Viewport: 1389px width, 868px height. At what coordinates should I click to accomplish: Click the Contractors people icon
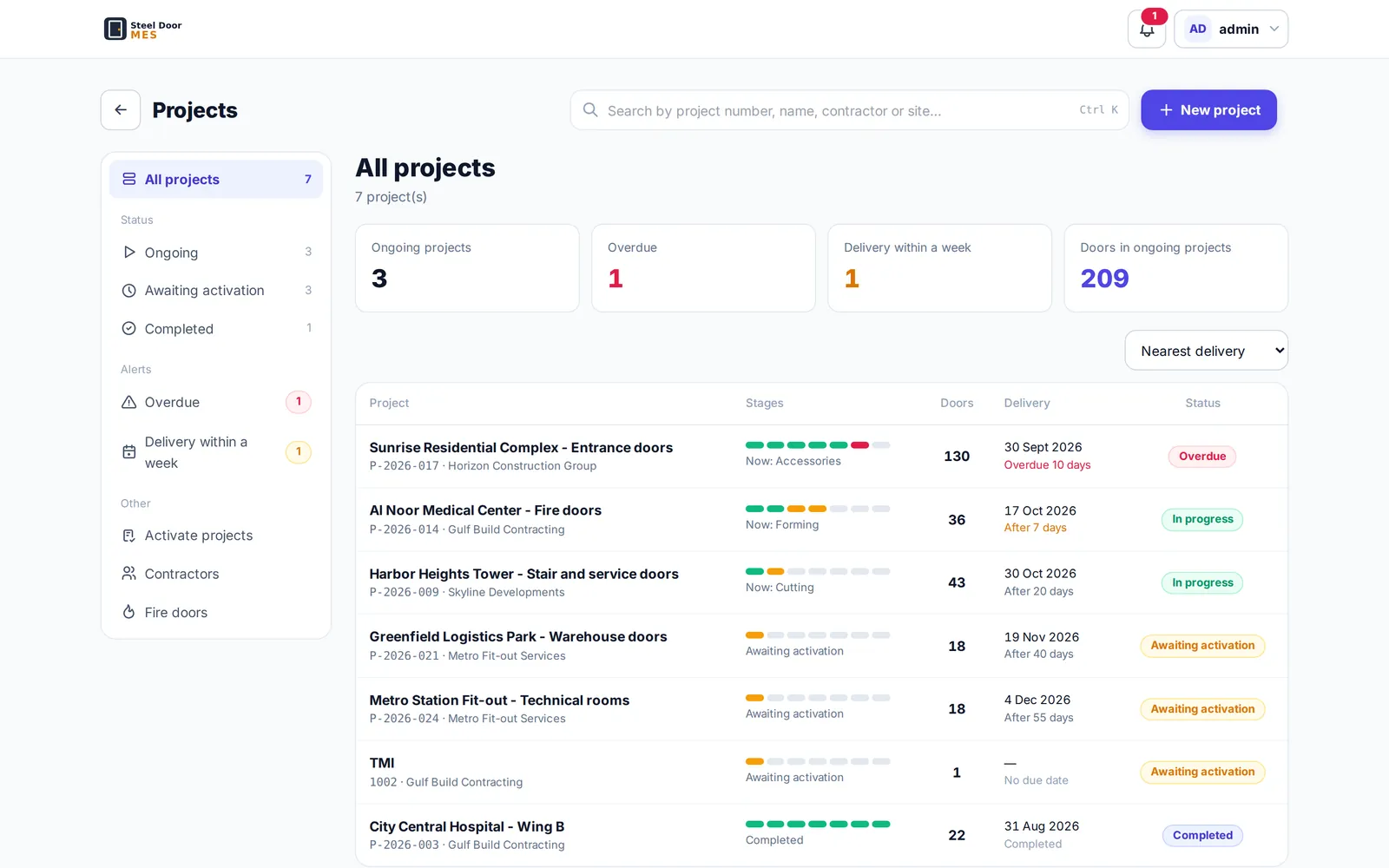129,574
